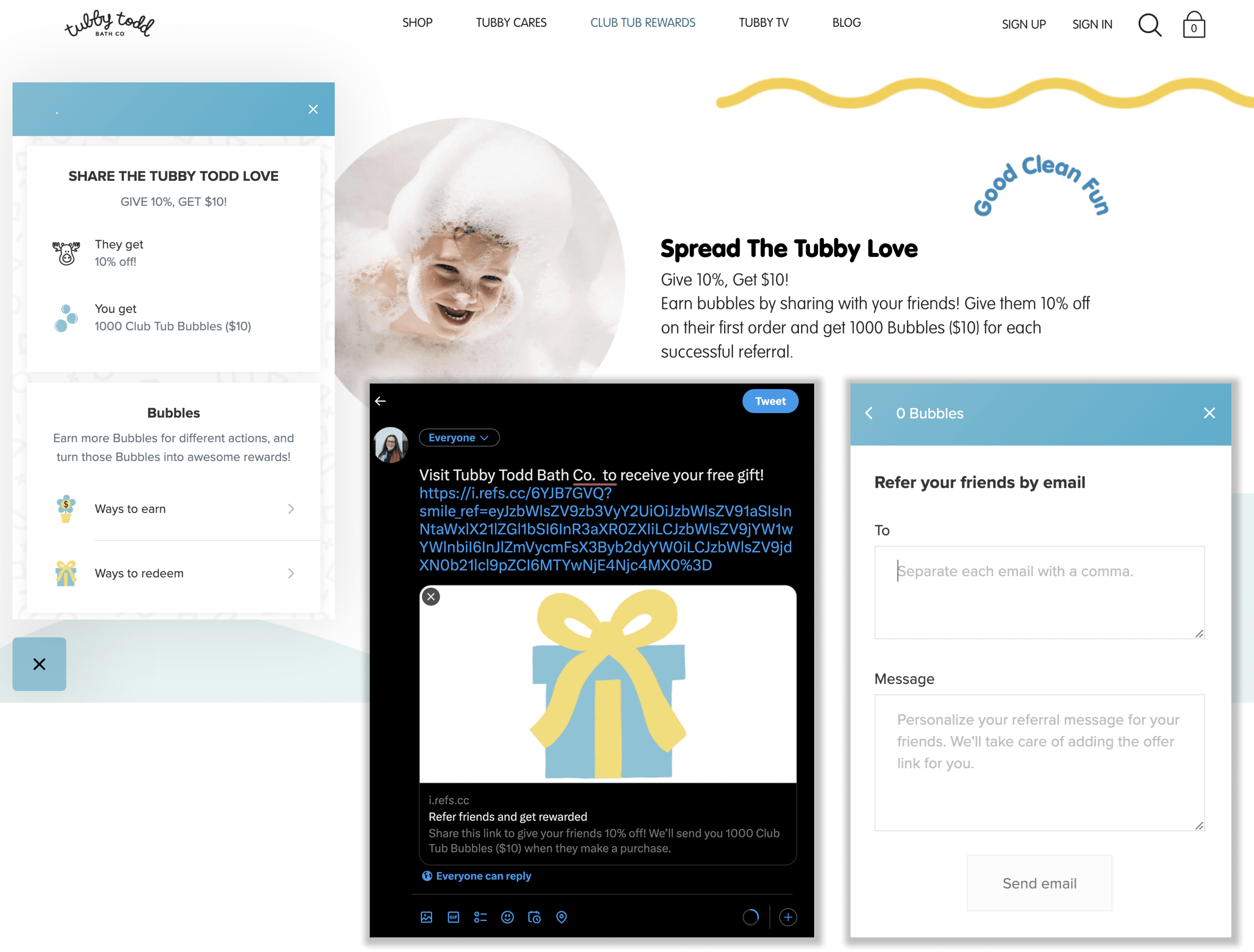The width and height of the screenshot is (1254, 952).
Task: Select the Blog menu item
Action: click(847, 22)
